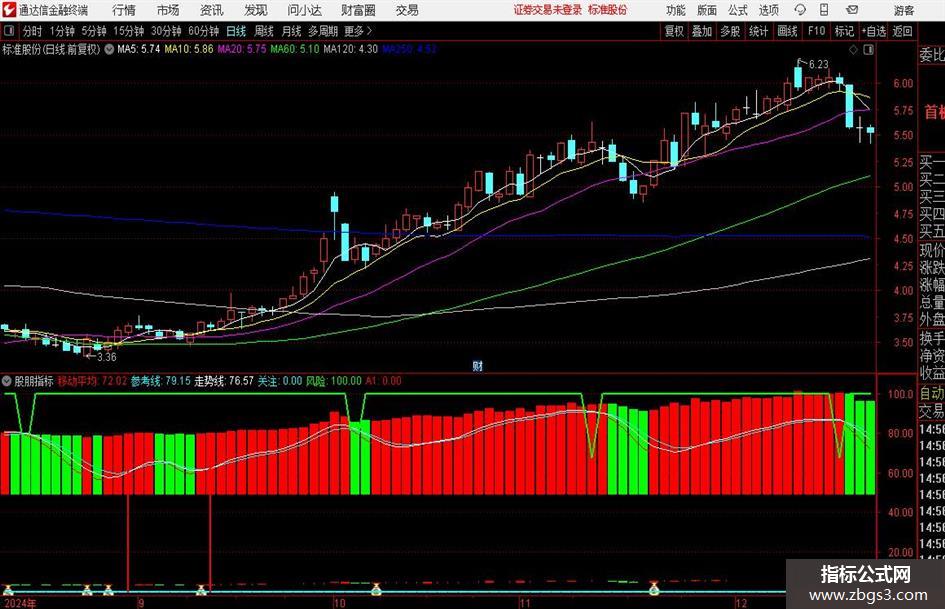945x609 pixels.
Task: Click the 多股 multi-stock button
Action: pos(730,31)
